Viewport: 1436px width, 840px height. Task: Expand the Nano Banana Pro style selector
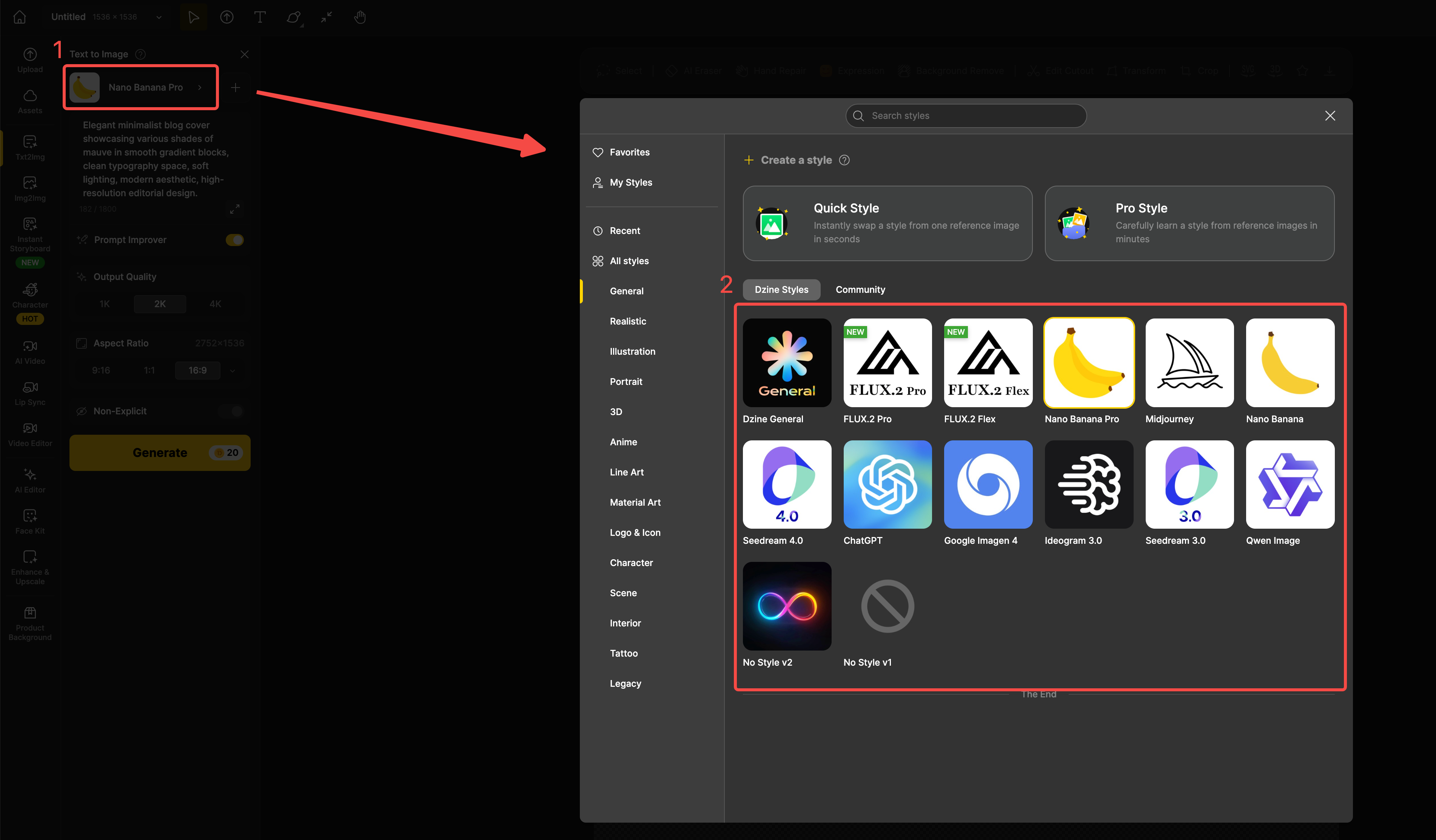click(141, 87)
